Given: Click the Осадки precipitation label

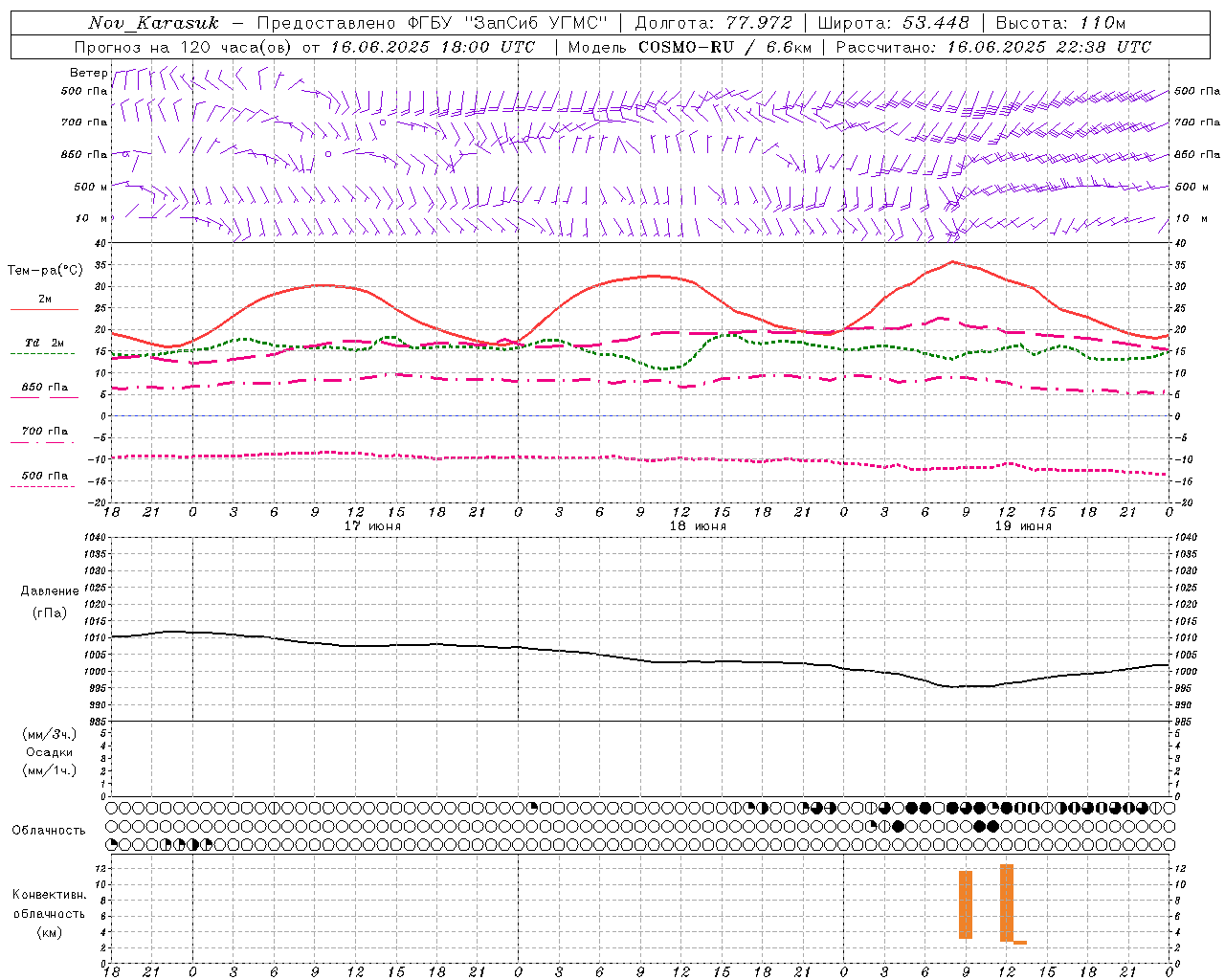Looking at the screenshot, I should click(50, 752).
